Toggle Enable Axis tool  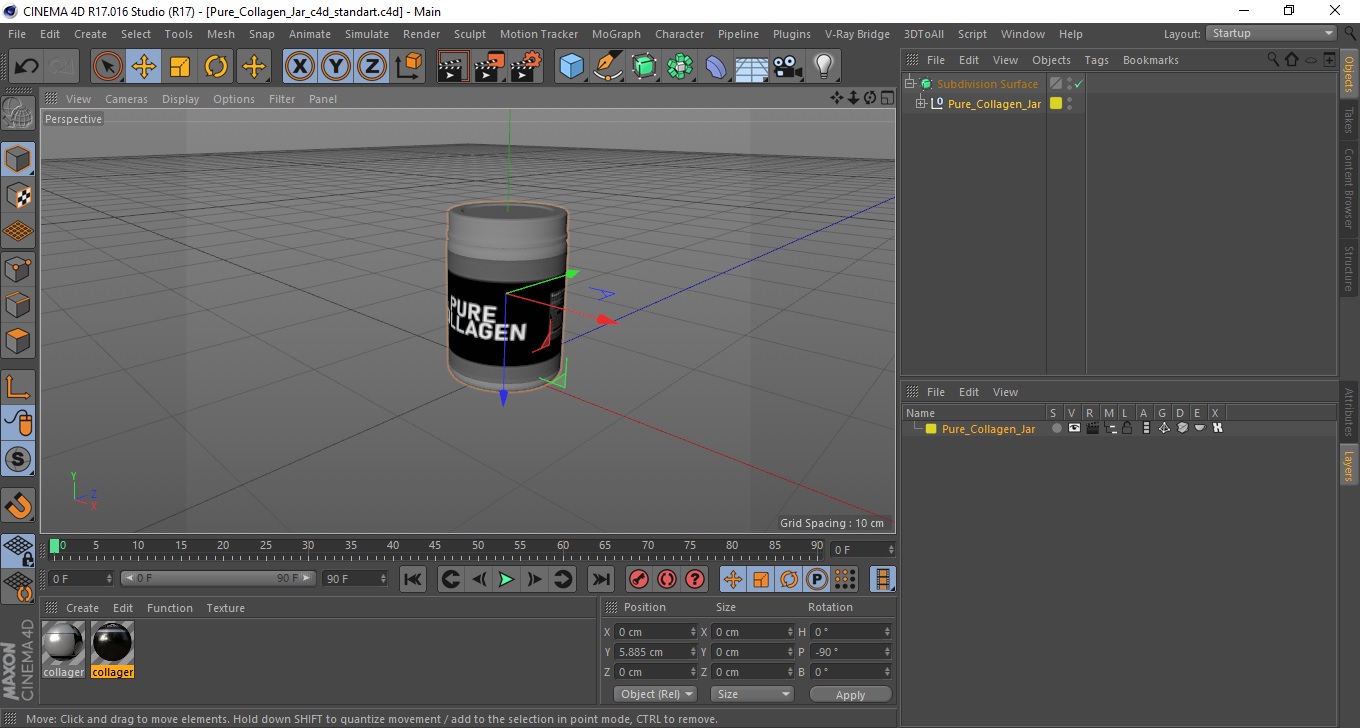18,387
